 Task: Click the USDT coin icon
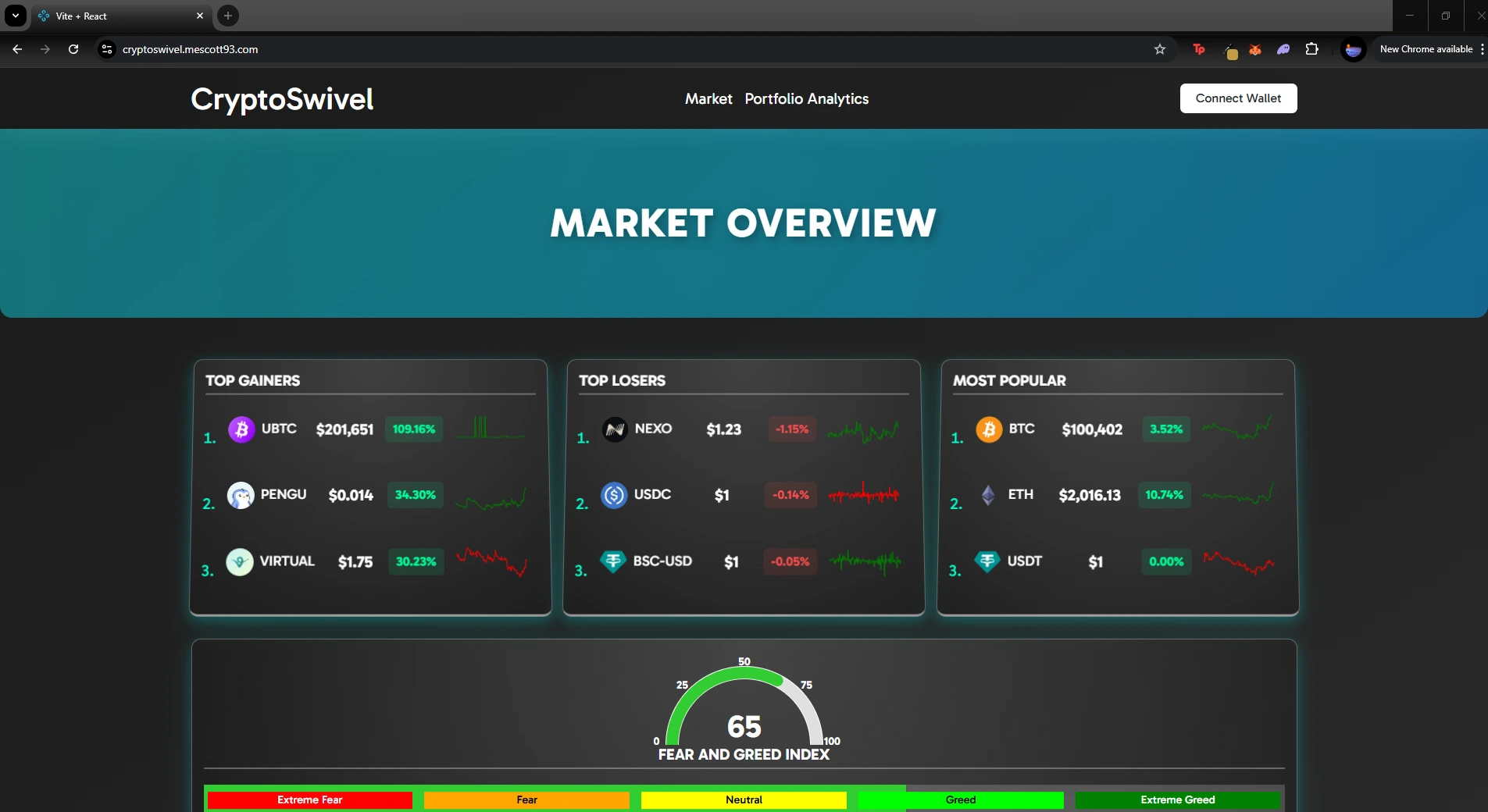point(987,561)
